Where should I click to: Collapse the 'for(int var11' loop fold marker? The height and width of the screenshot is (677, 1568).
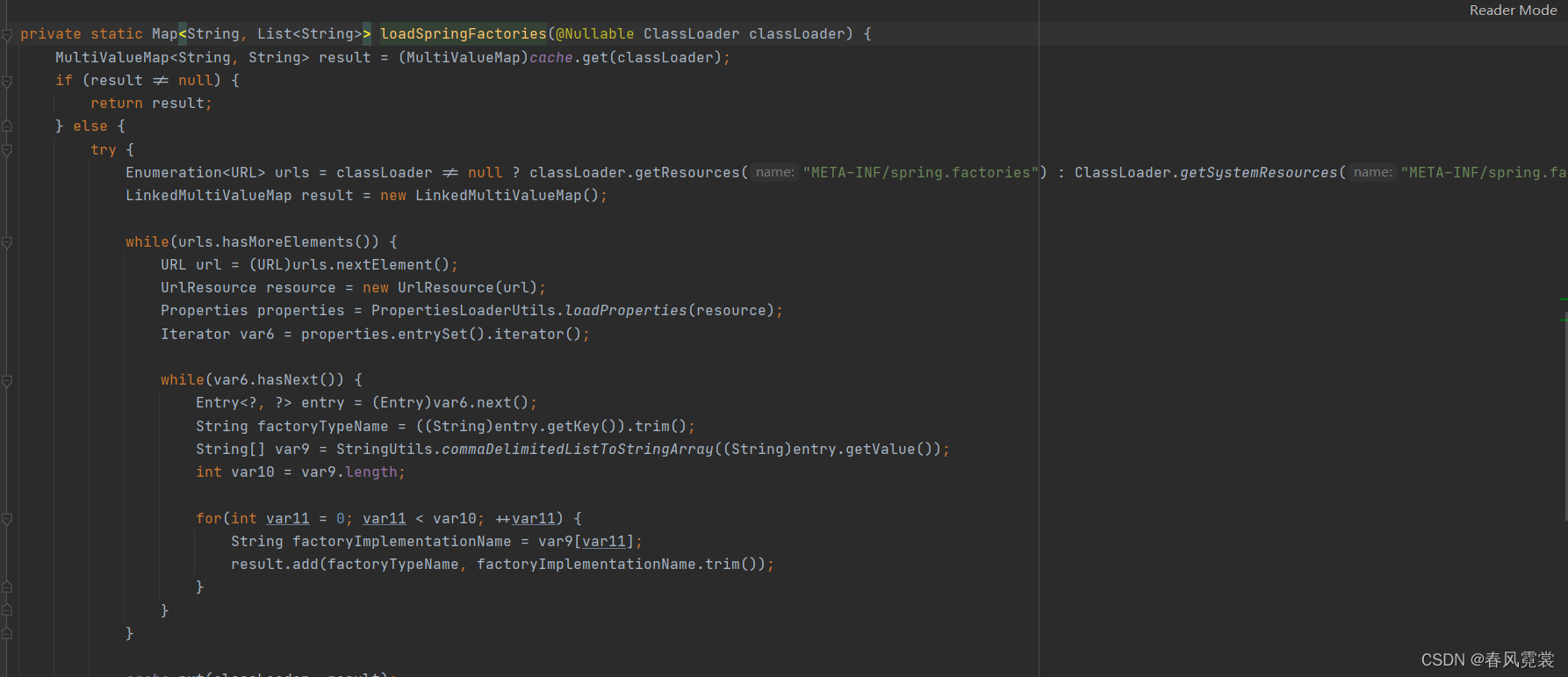tap(7, 519)
